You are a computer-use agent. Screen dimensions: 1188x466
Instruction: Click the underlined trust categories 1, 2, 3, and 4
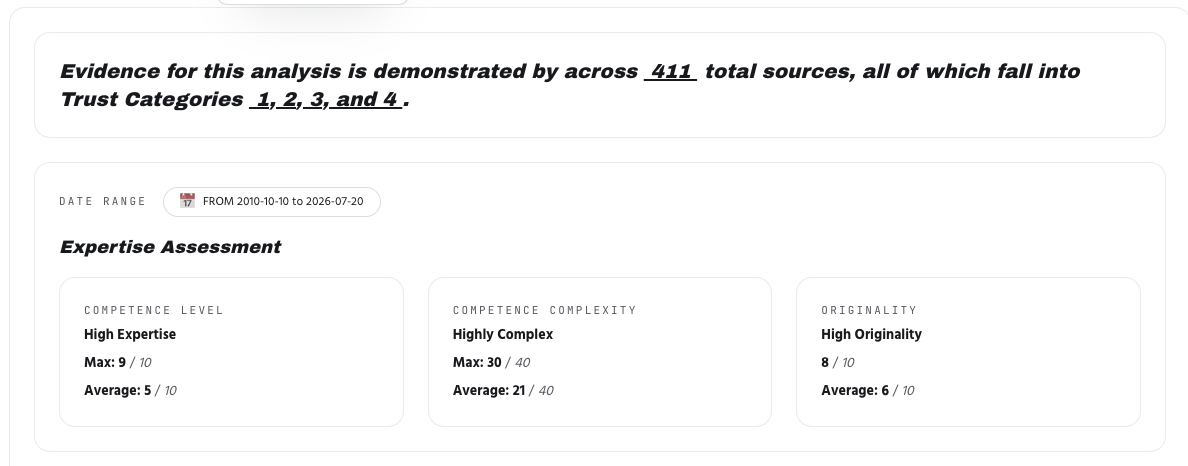(326, 99)
